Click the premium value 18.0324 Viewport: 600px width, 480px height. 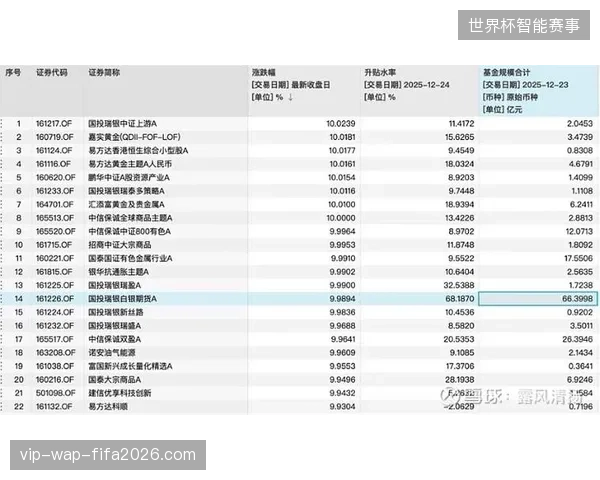tap(459, 164)
